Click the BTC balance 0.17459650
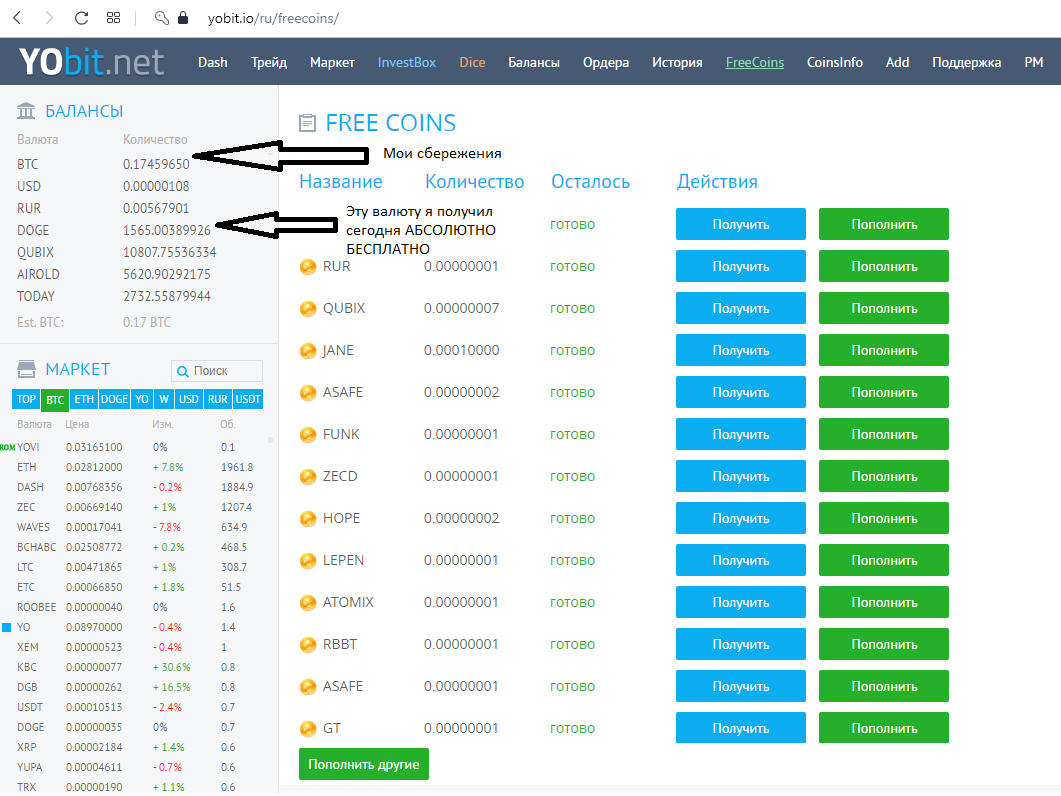 tap(156, 164)
